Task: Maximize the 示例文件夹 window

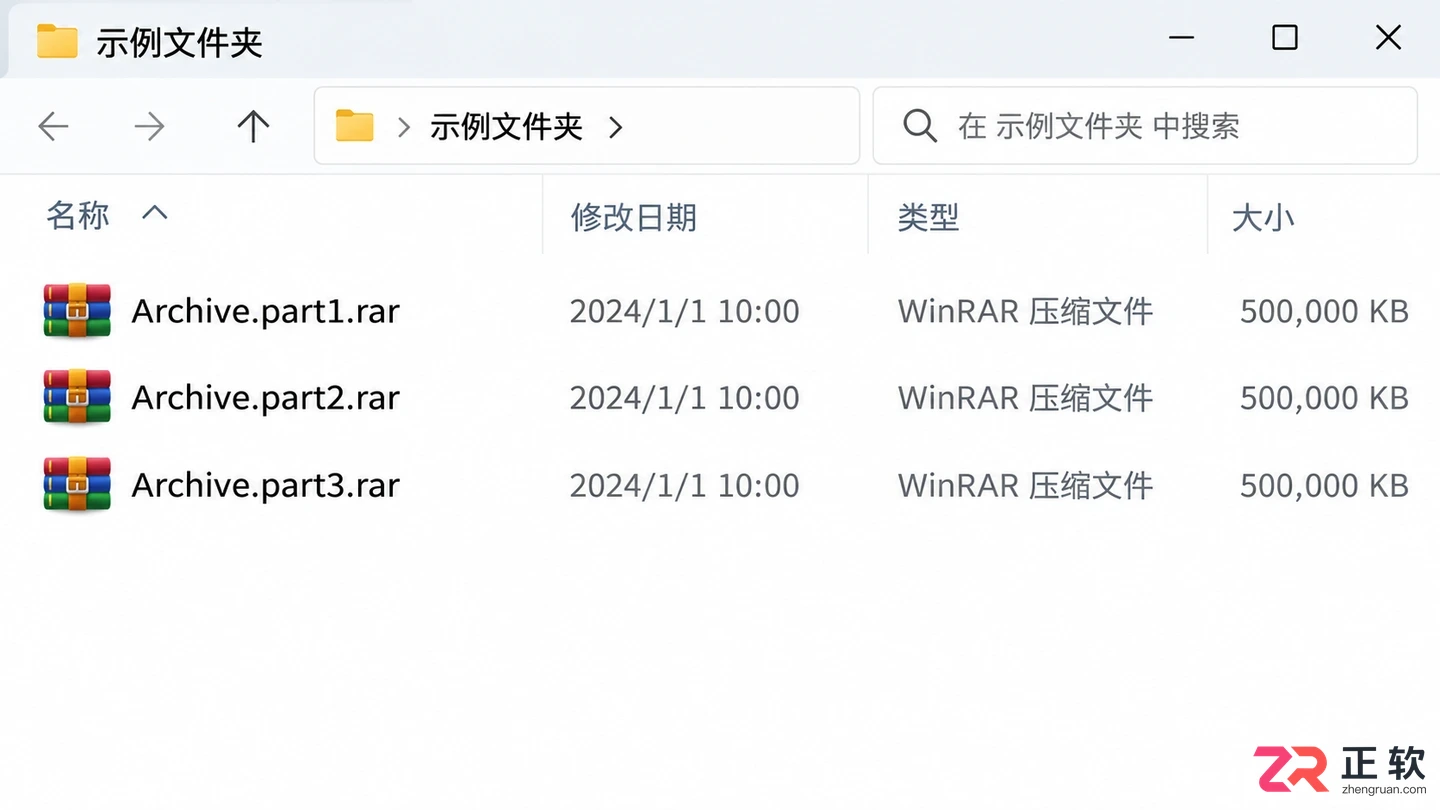Action: (1285, 38)
